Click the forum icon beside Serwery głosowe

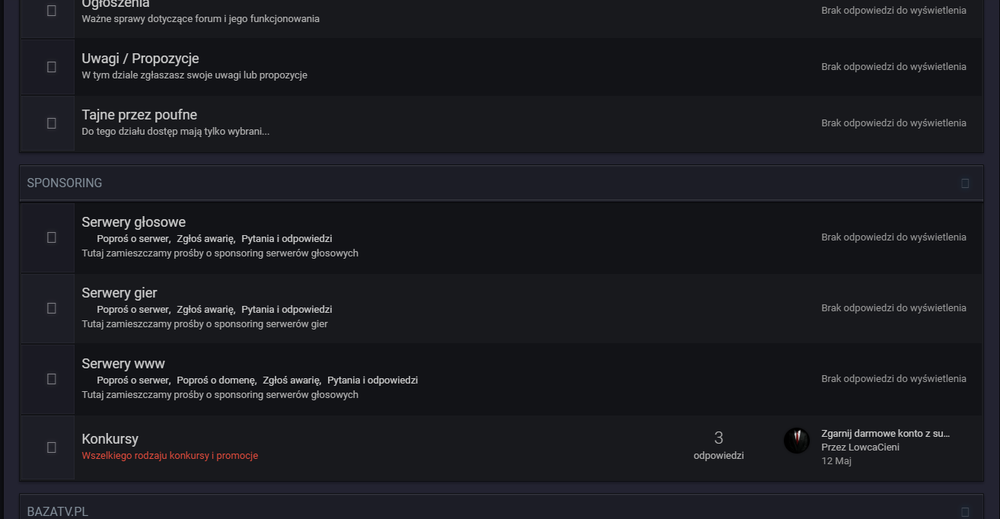click(x=51, y=237)
